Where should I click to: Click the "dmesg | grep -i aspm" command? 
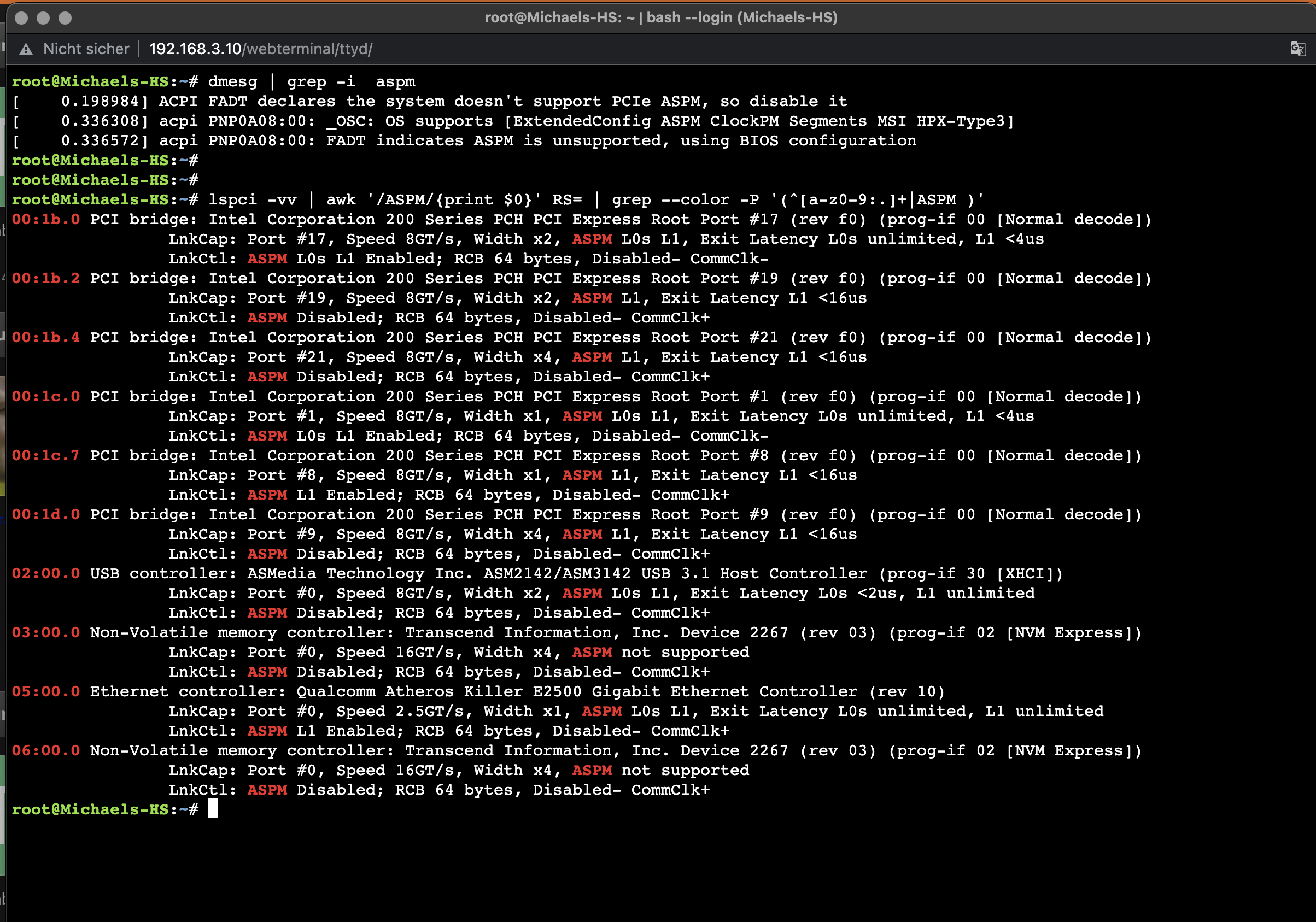[311, 82]
